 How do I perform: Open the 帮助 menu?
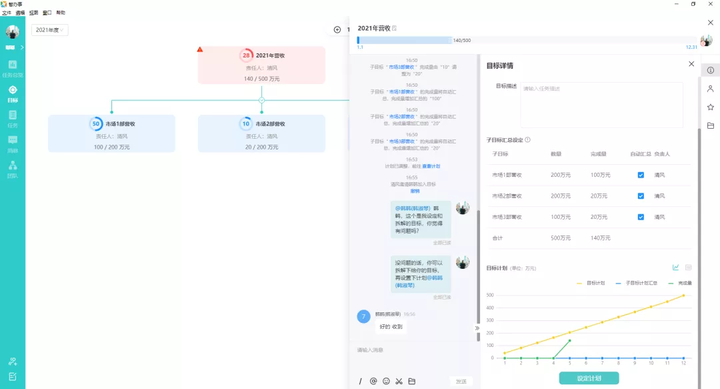coord(61,13)
